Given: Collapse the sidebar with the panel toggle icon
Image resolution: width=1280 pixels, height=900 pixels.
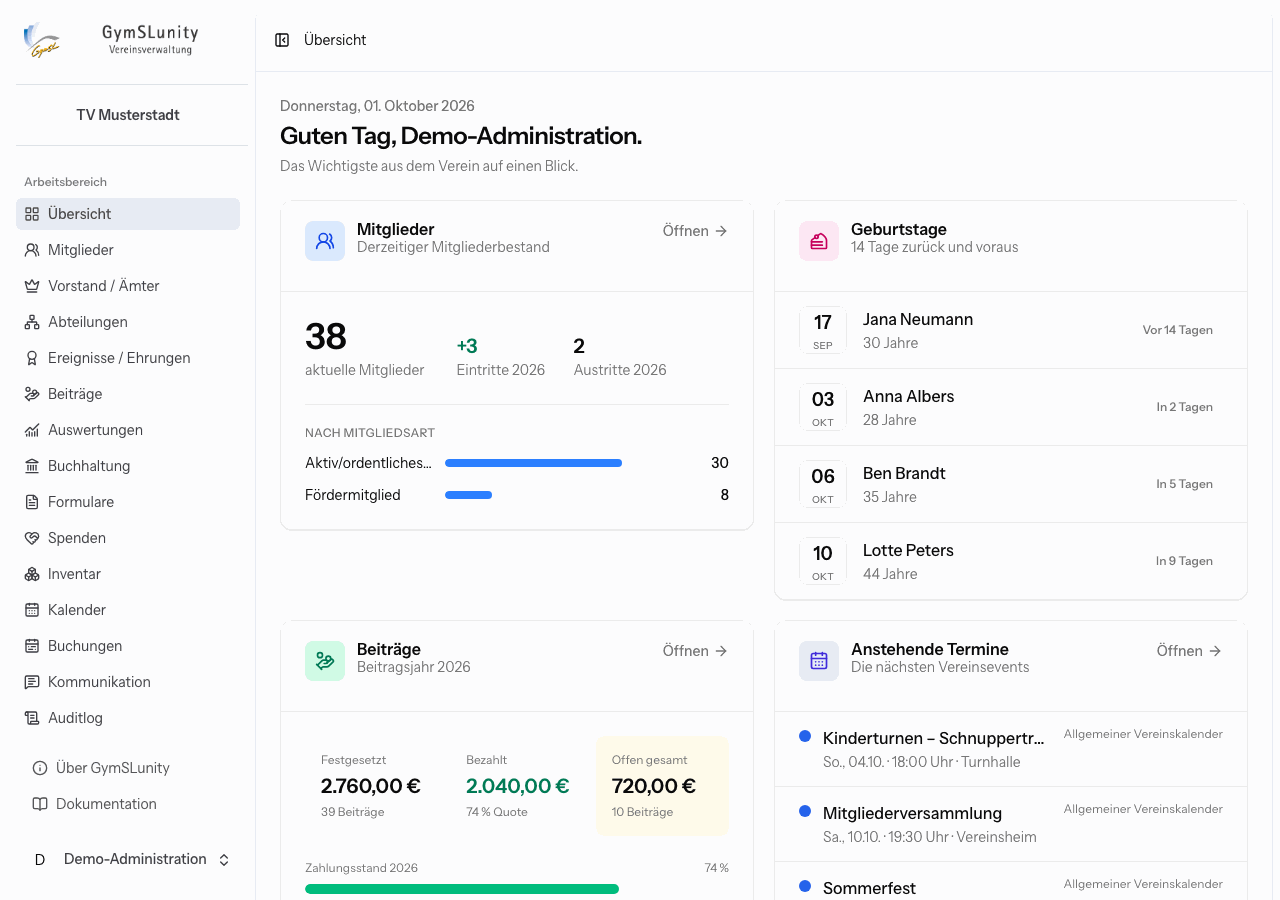Looking at the screenshot, I should 282,40.
